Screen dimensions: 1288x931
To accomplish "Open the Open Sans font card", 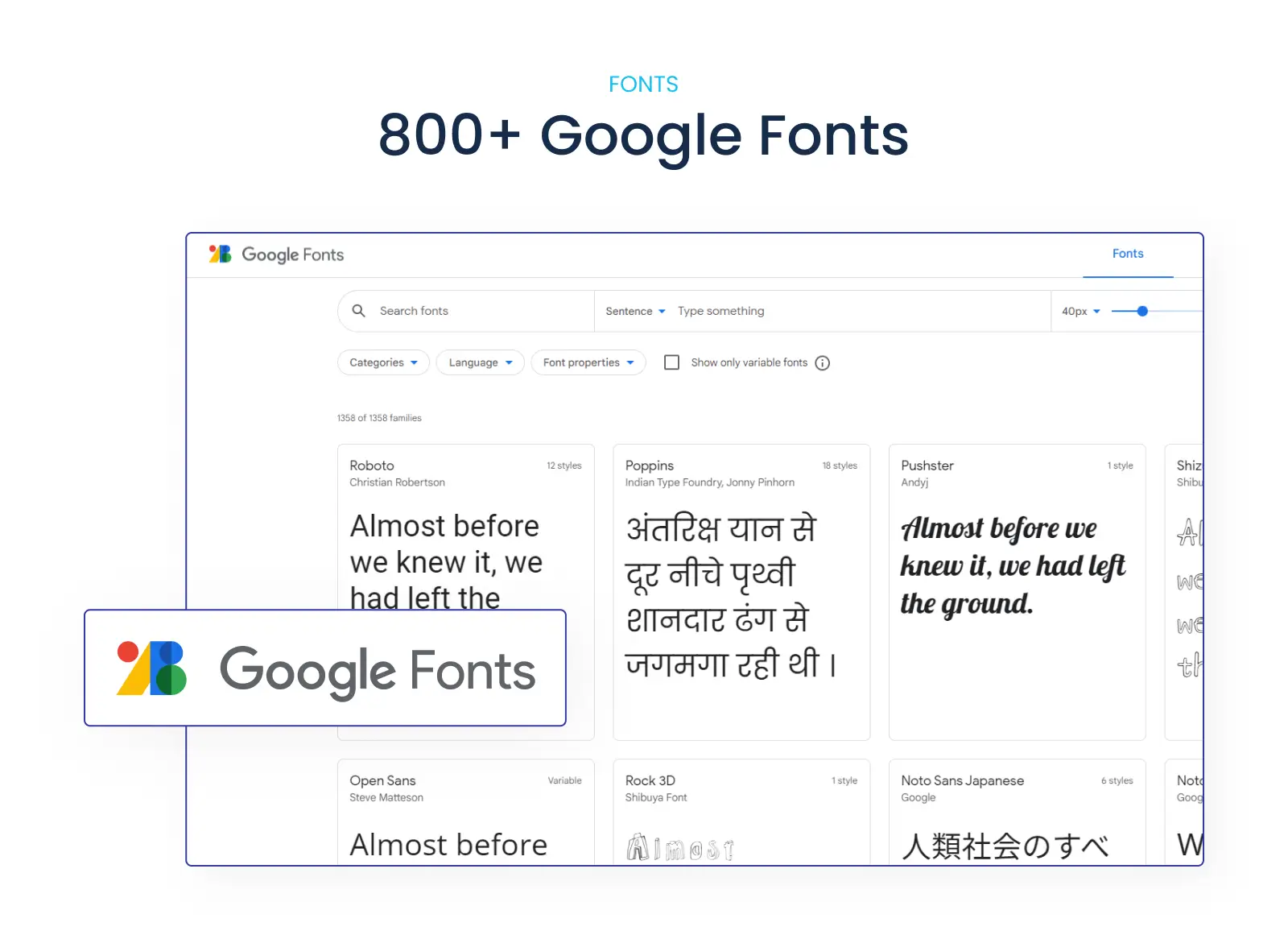I will [x=465, y=812].
